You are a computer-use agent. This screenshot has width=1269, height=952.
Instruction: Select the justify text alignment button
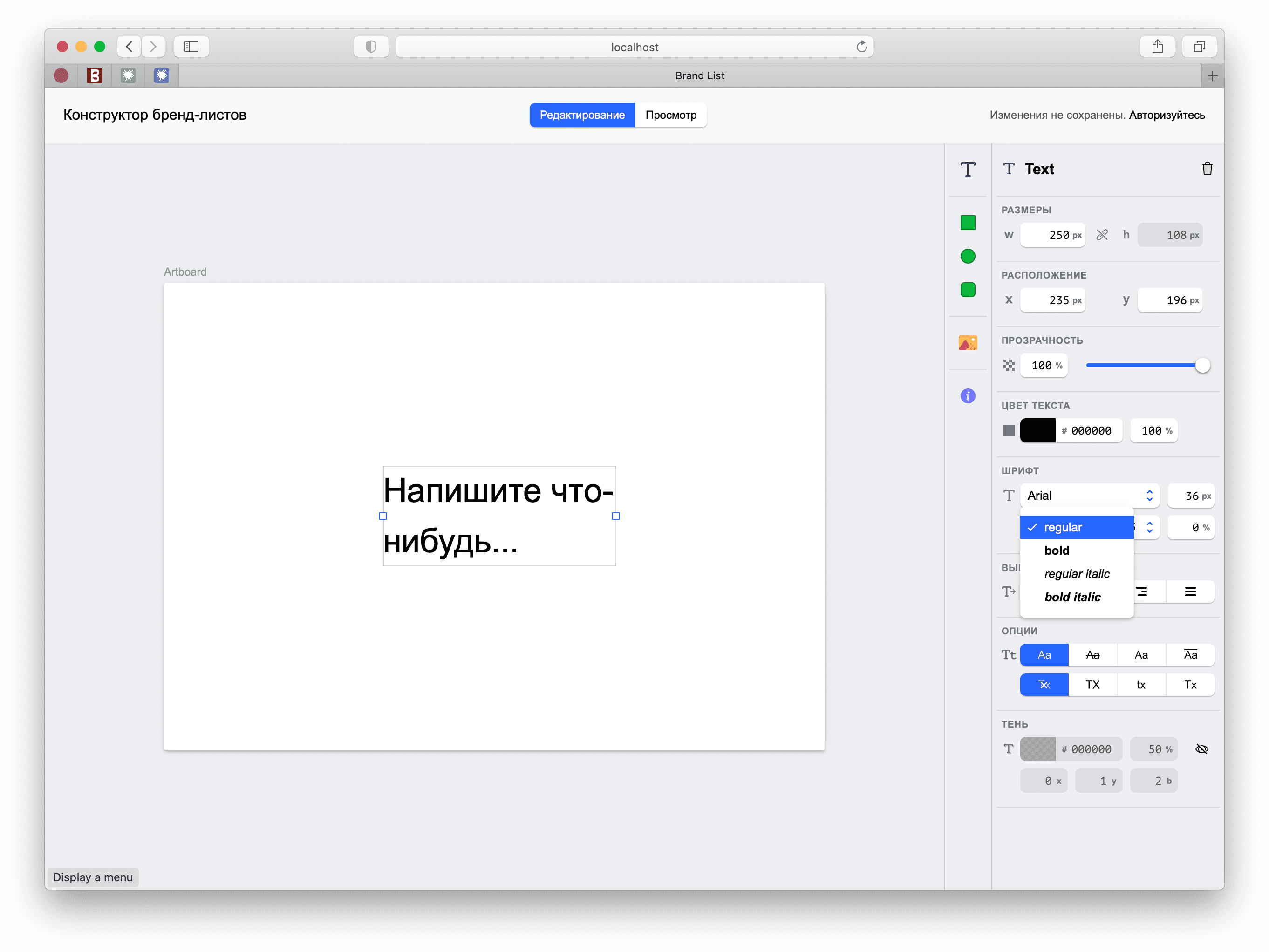(1190, 591)
